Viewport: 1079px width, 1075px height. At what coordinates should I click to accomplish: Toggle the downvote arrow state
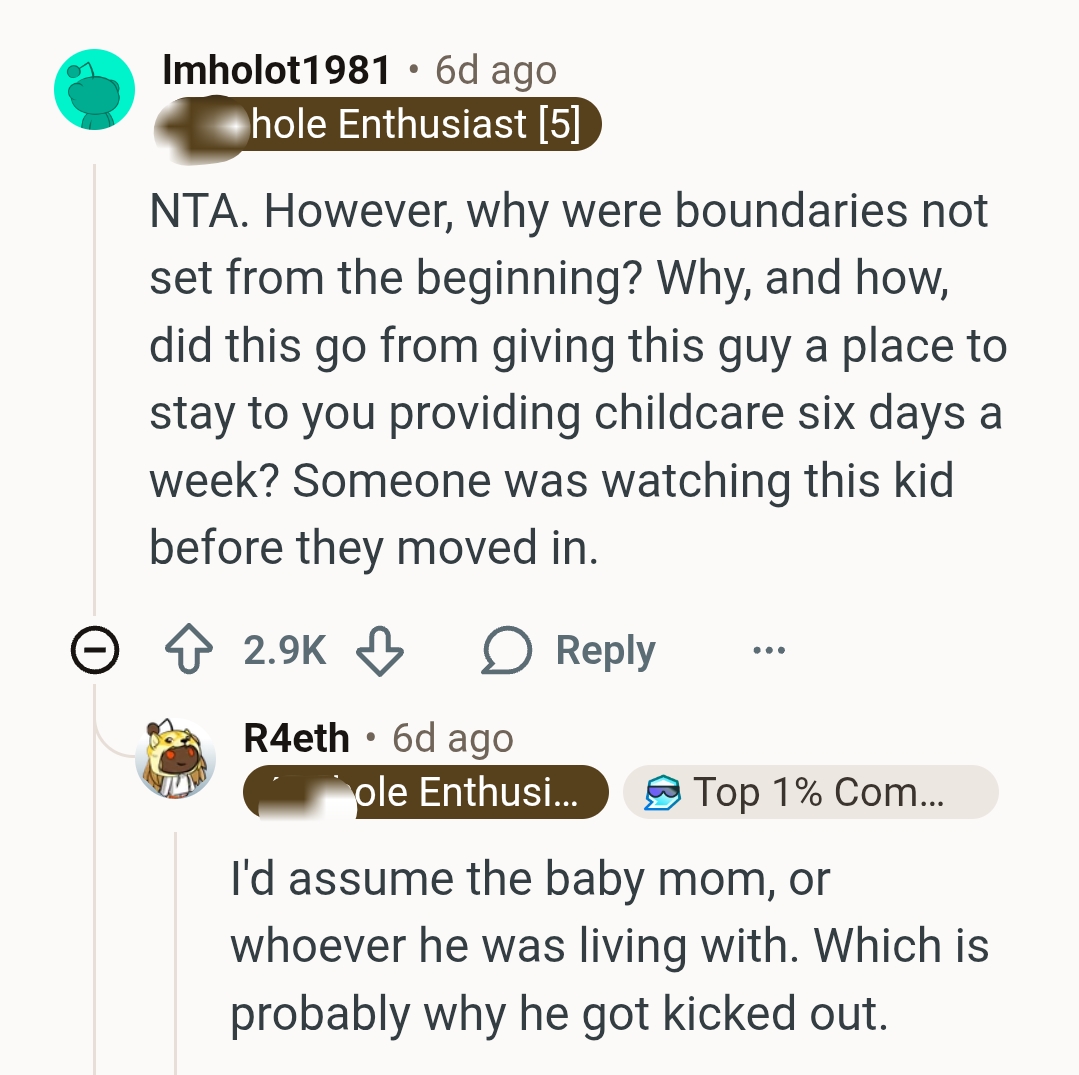[379, 651]
